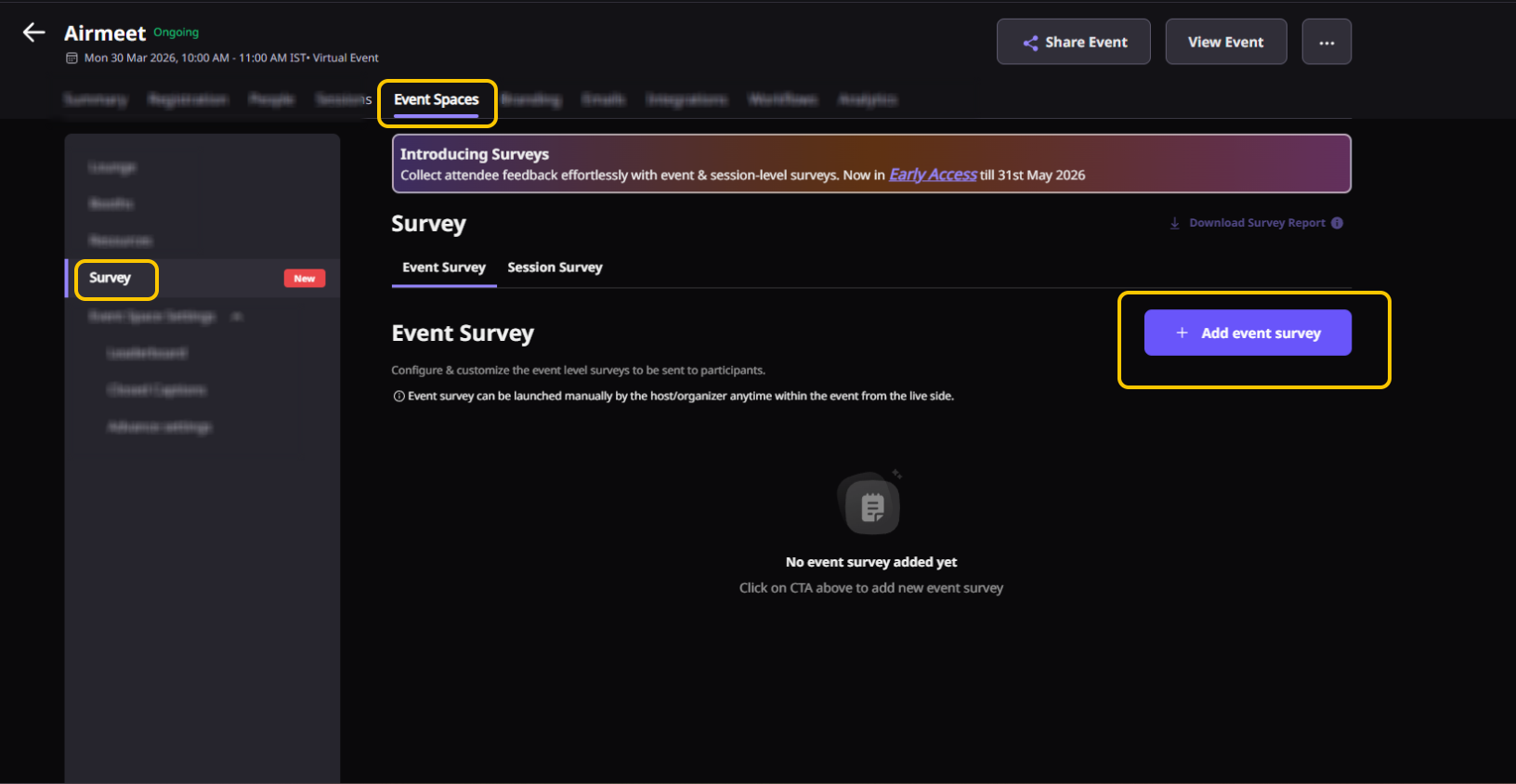The image size is (1516, 784).
Task: Click the 'Click on CTA above' hint text
Action: pyautogui.click(x=871, y=588)
